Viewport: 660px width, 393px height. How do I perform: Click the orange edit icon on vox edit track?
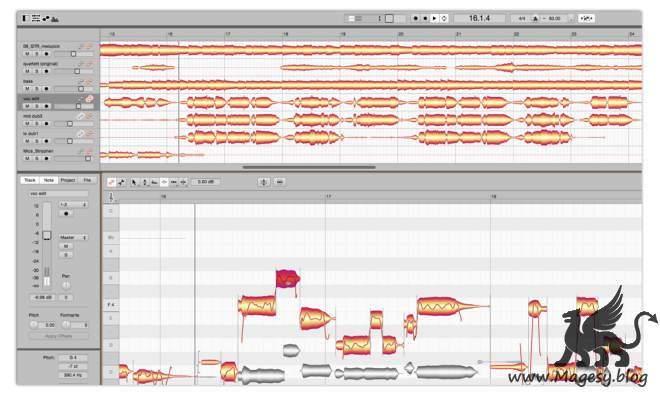89,98
